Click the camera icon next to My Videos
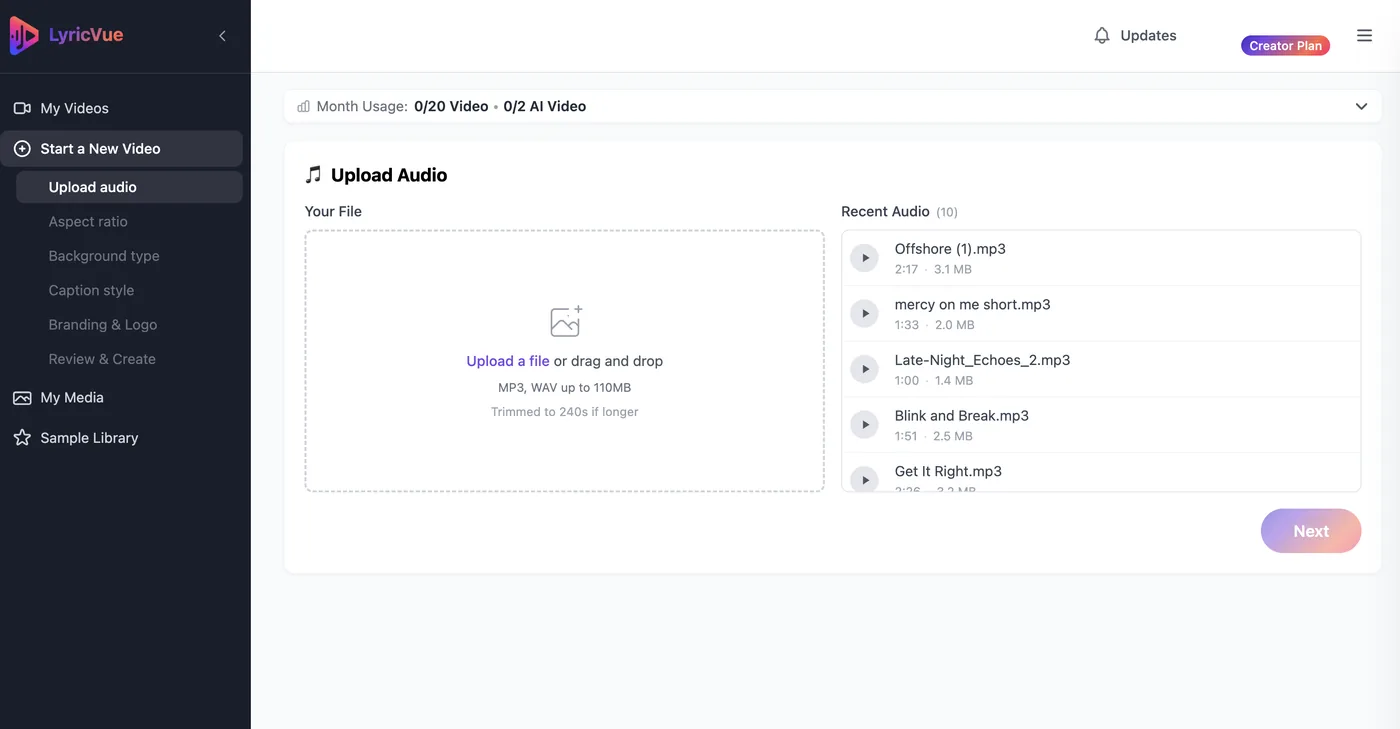Image resolution: width=1400 pixels, height=729 pixels. (22, 108)
